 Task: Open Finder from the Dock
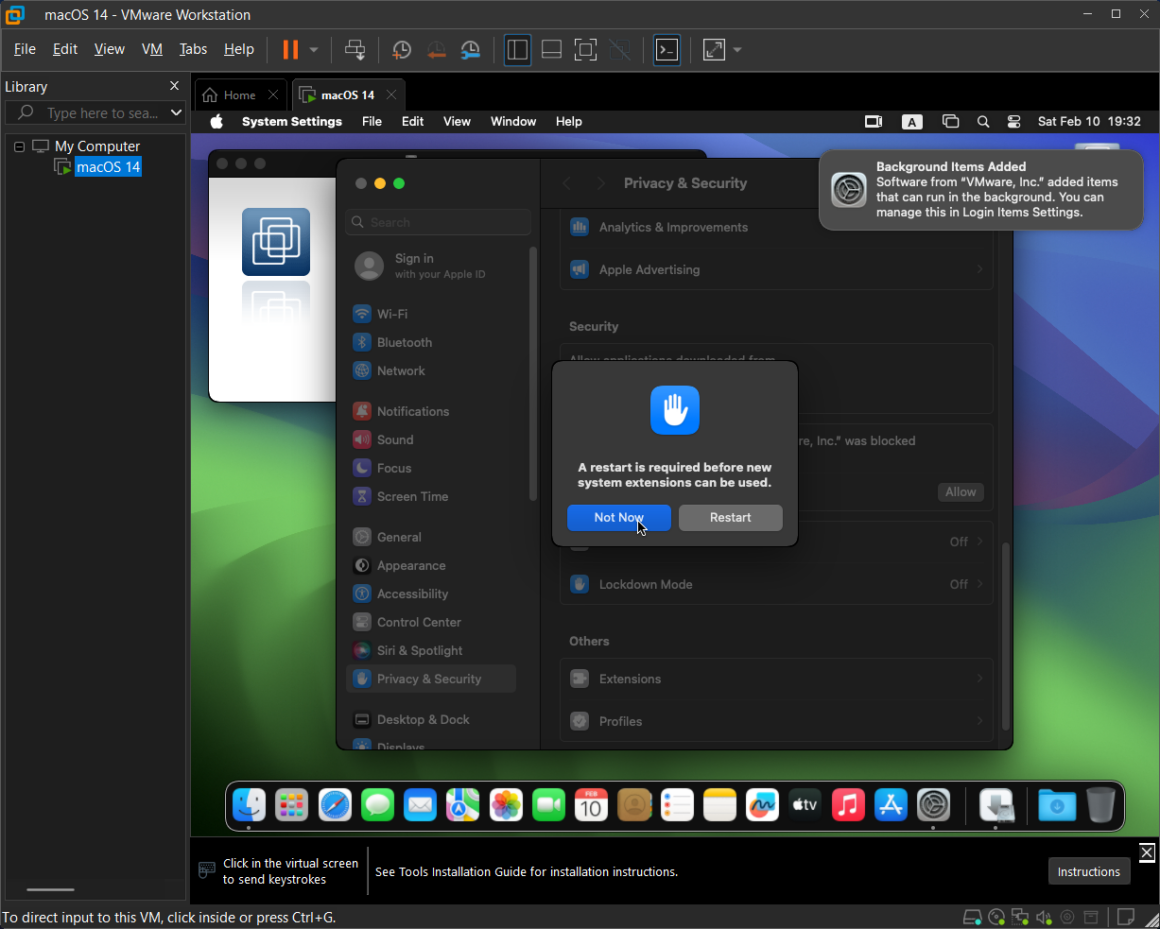[249, 805]
